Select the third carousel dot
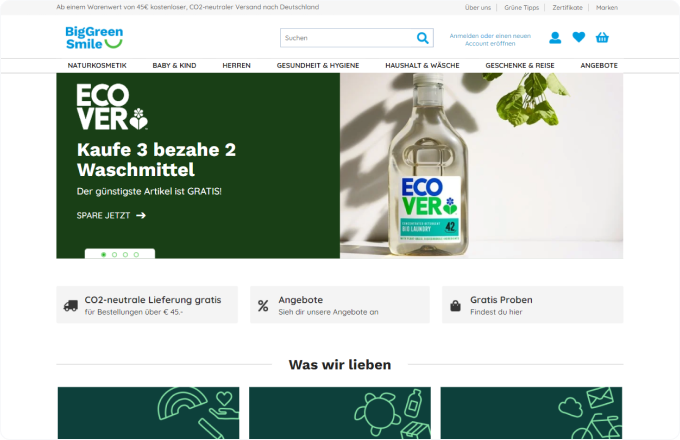The width and height of the screenshot is (680, 440). (x=125, y=254)
